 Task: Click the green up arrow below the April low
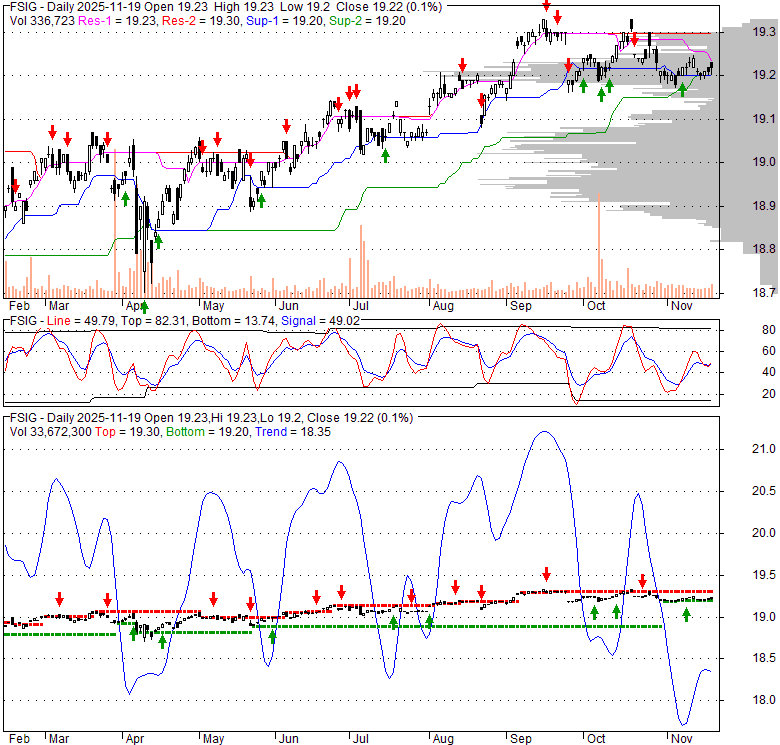click(145, 304)
